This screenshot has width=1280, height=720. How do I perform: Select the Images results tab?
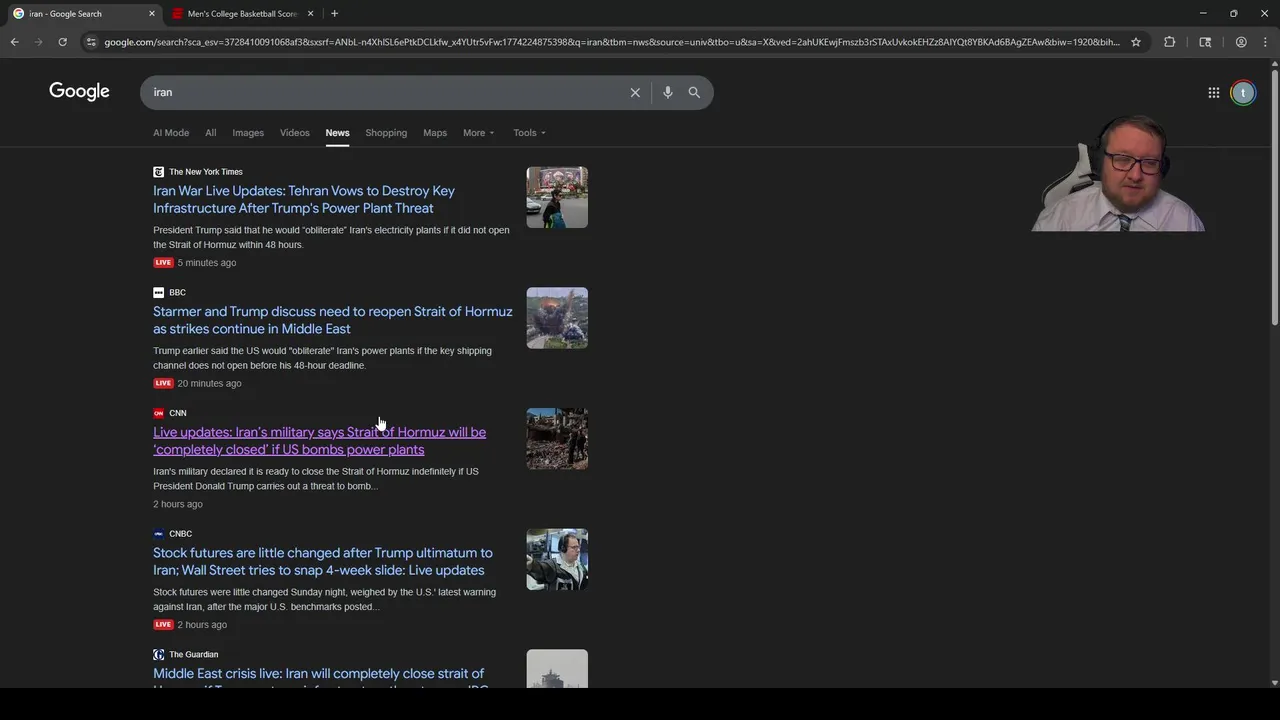click(248, 133)
